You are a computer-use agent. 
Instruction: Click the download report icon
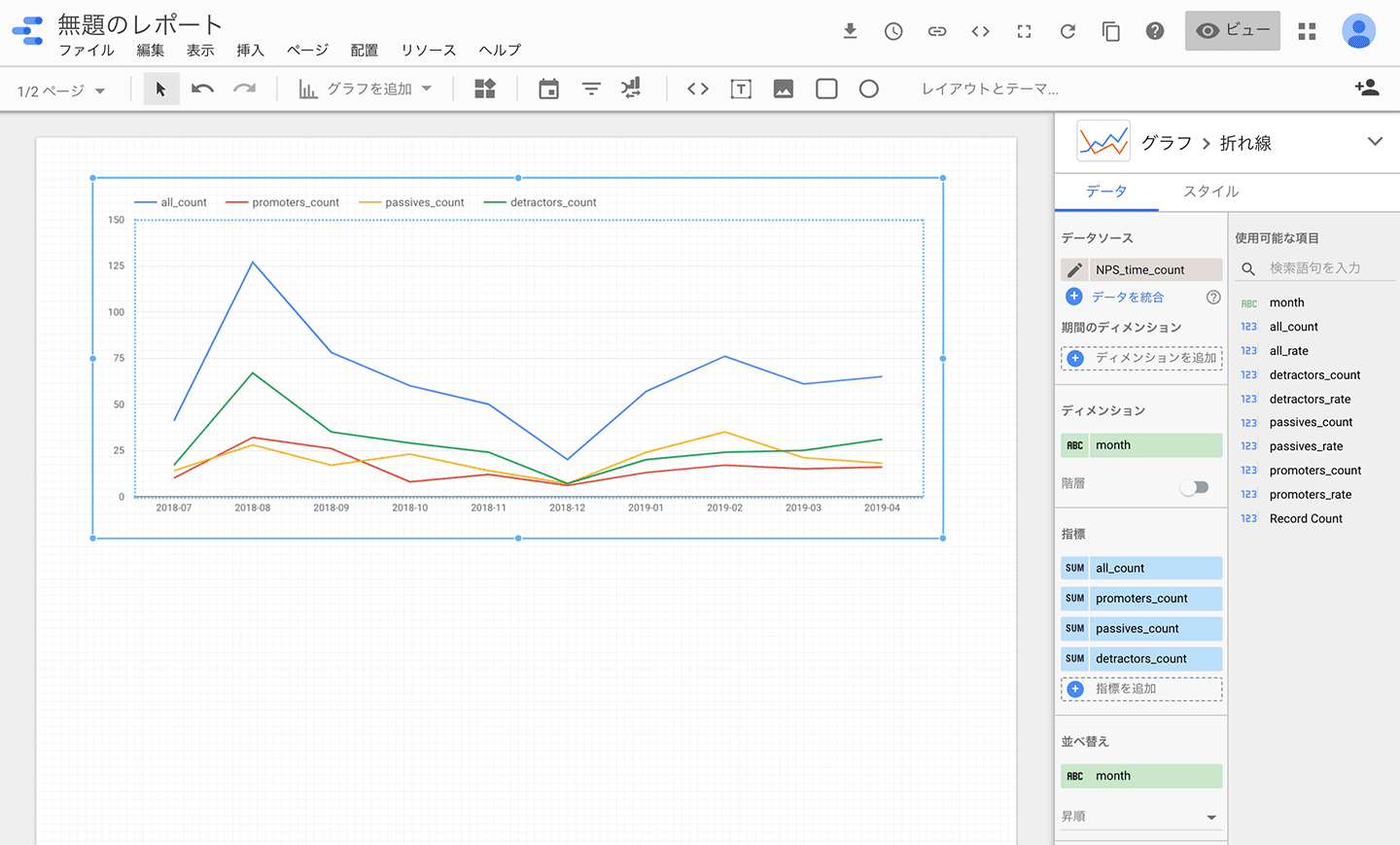click(850, 31)
